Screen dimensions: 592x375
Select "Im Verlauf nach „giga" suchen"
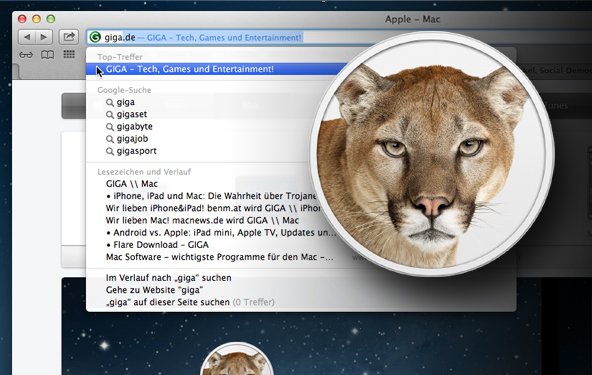168,278
